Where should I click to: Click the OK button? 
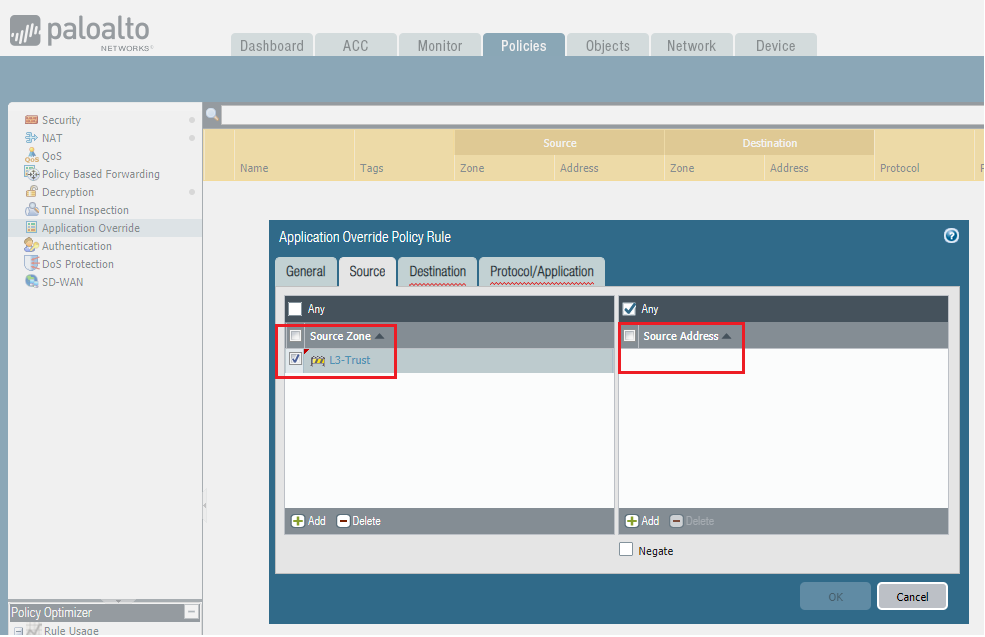[835, 596]
